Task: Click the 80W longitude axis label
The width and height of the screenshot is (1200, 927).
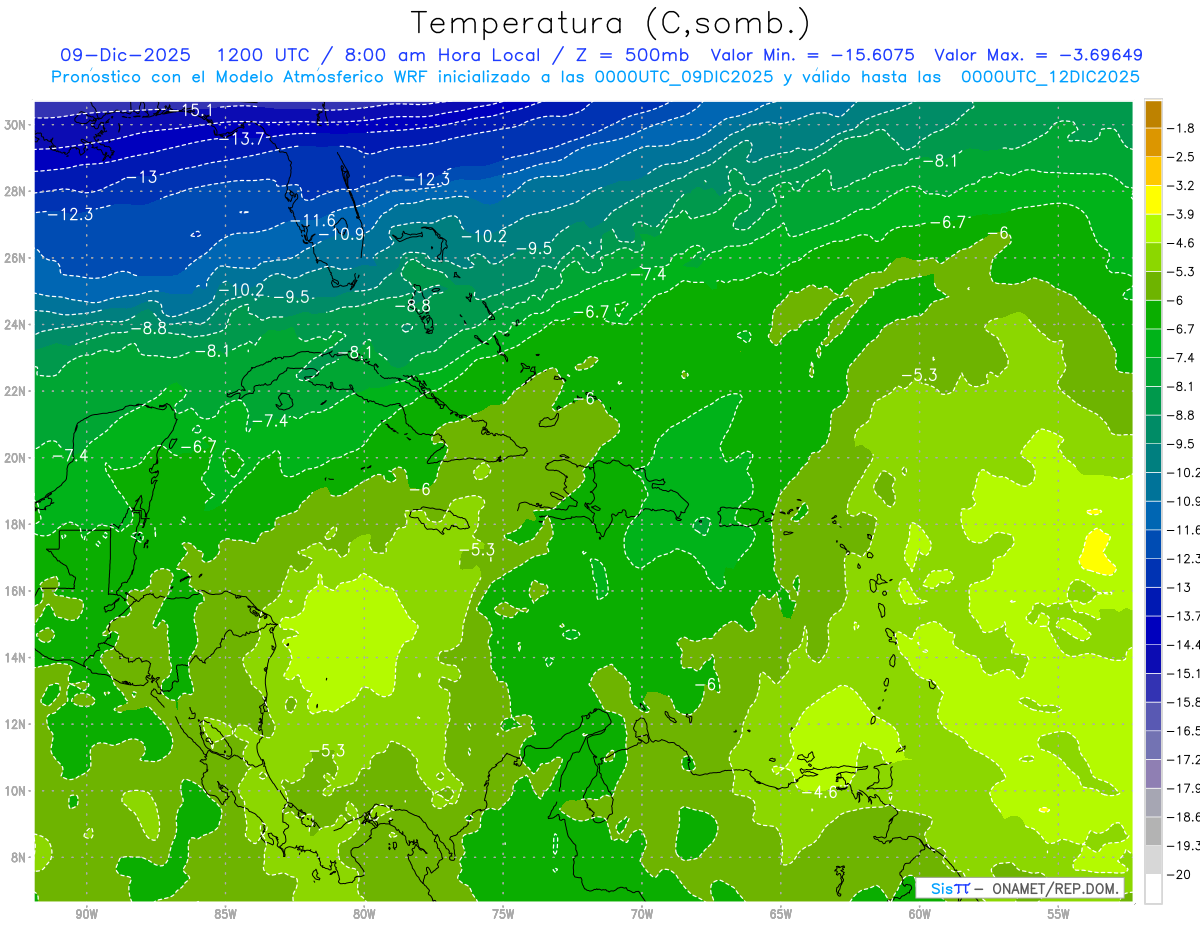Action: pyautogui.click(x=364, y=914)
